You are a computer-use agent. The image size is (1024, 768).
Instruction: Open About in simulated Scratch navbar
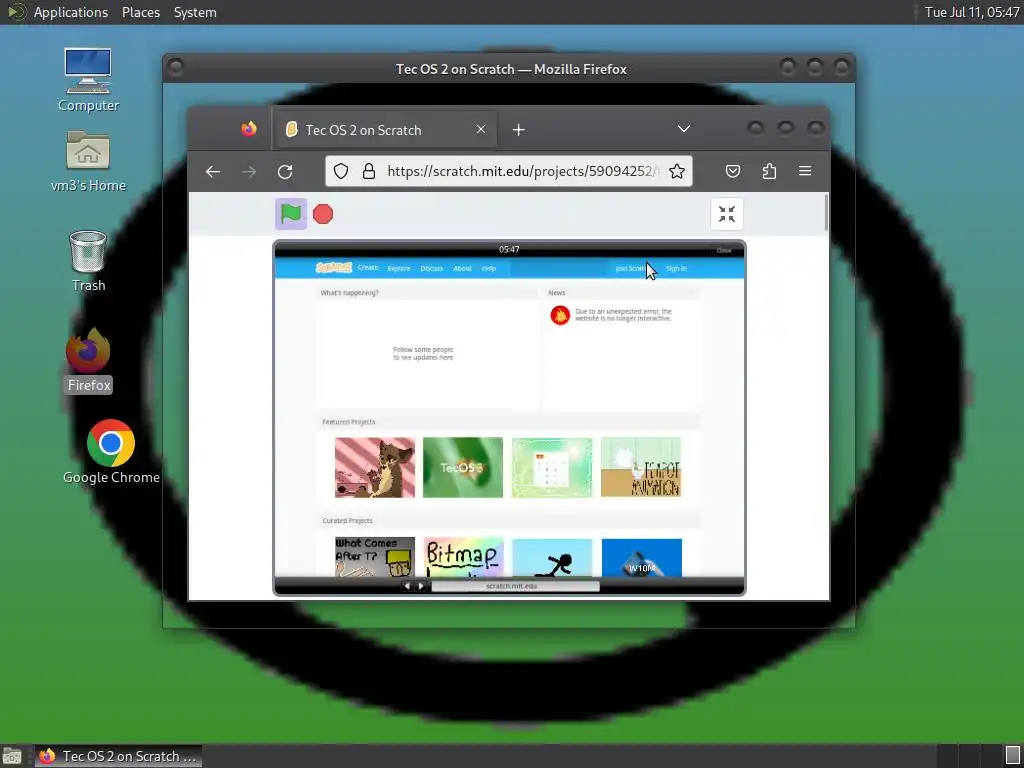pyautogui.click(x=462, y=268)
